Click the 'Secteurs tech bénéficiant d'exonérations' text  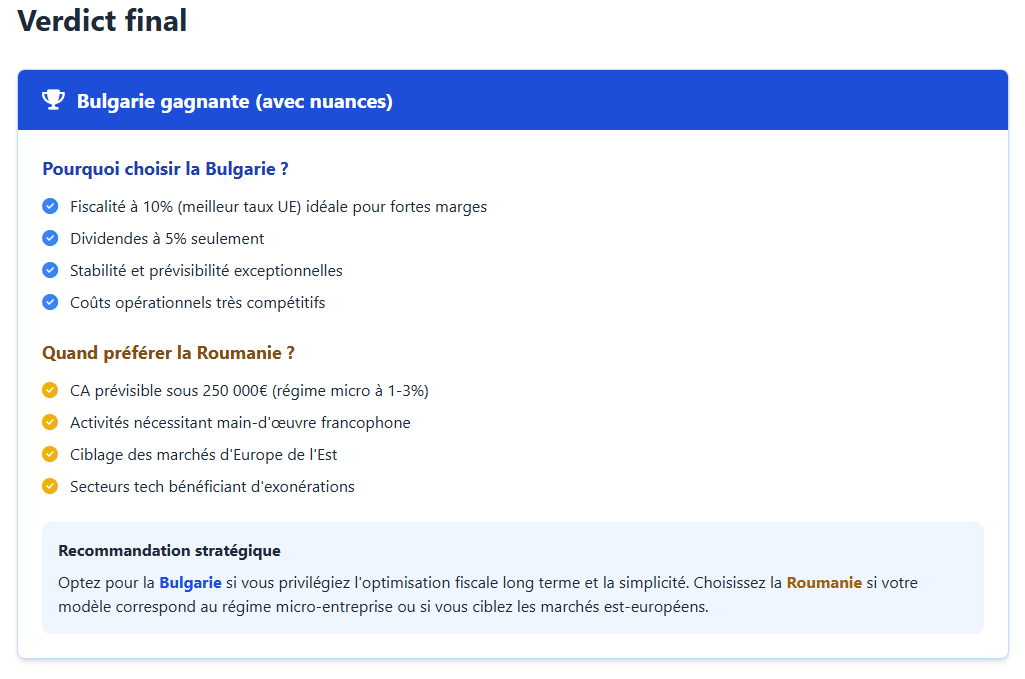point(212,487)
